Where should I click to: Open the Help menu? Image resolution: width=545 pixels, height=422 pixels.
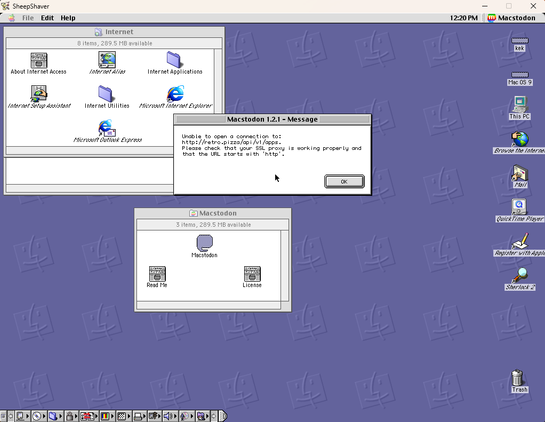point(68,18)
